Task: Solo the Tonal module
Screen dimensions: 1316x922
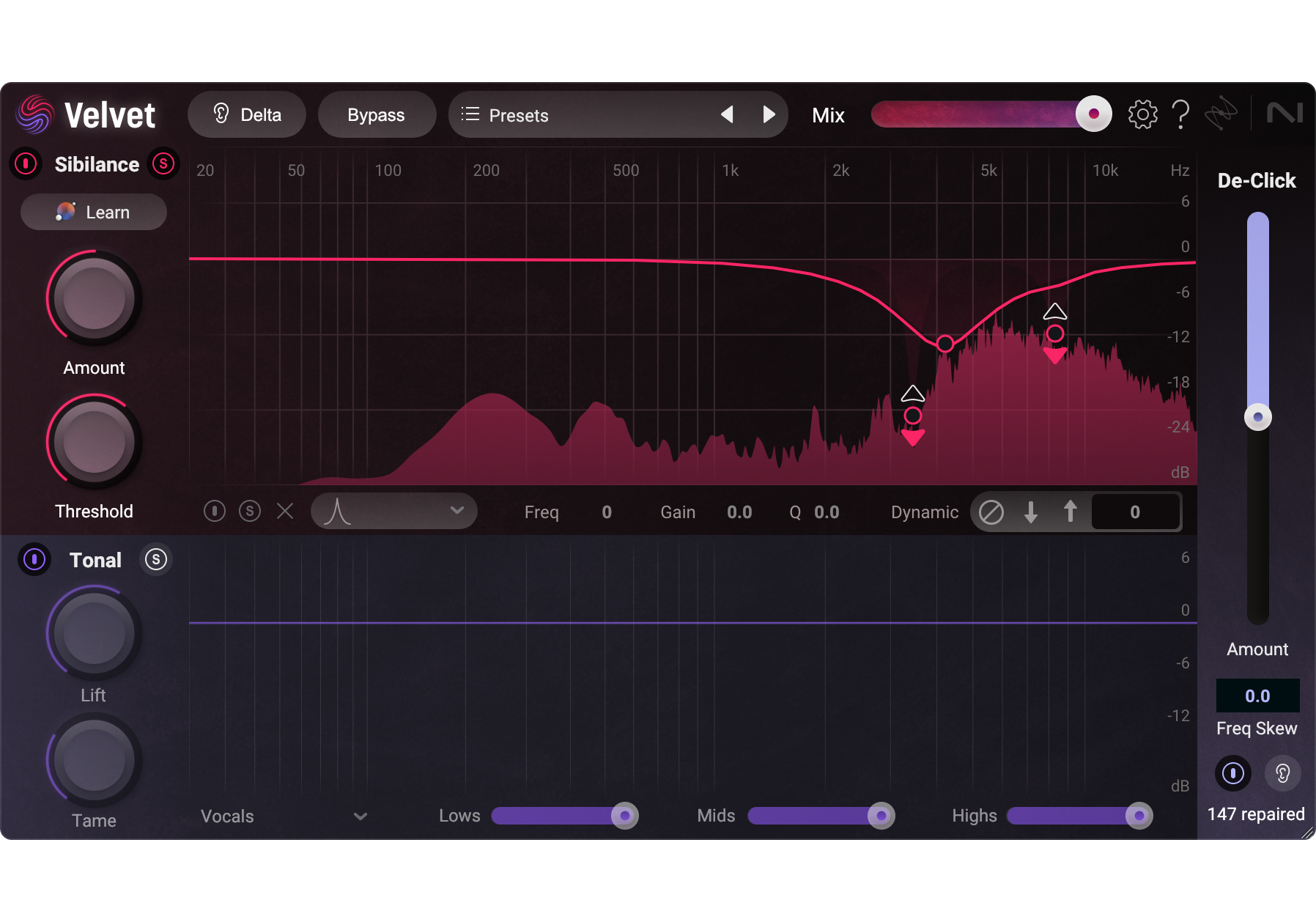Action: tap(156, 559)
